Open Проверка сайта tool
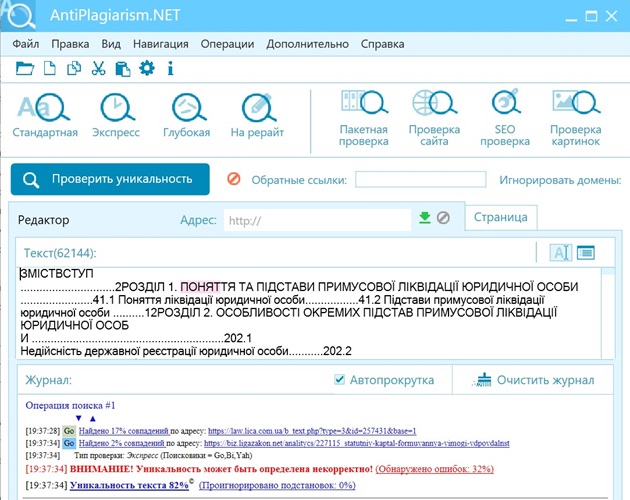This screenshot has height=500, width=630. point(434,118)
